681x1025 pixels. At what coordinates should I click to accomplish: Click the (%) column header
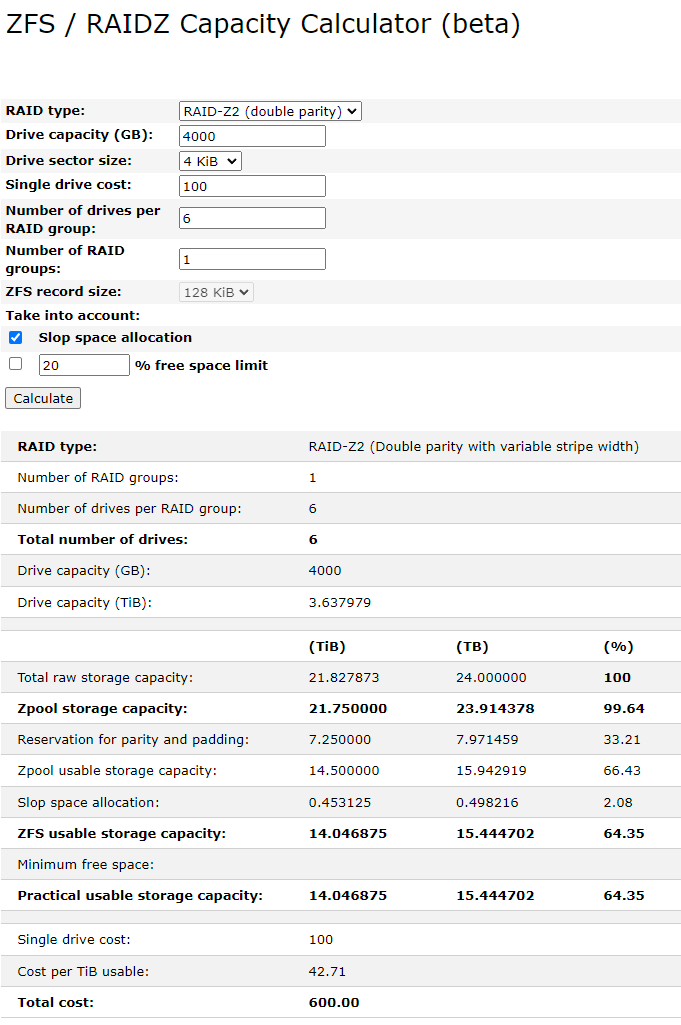click(x=618, y=647)
